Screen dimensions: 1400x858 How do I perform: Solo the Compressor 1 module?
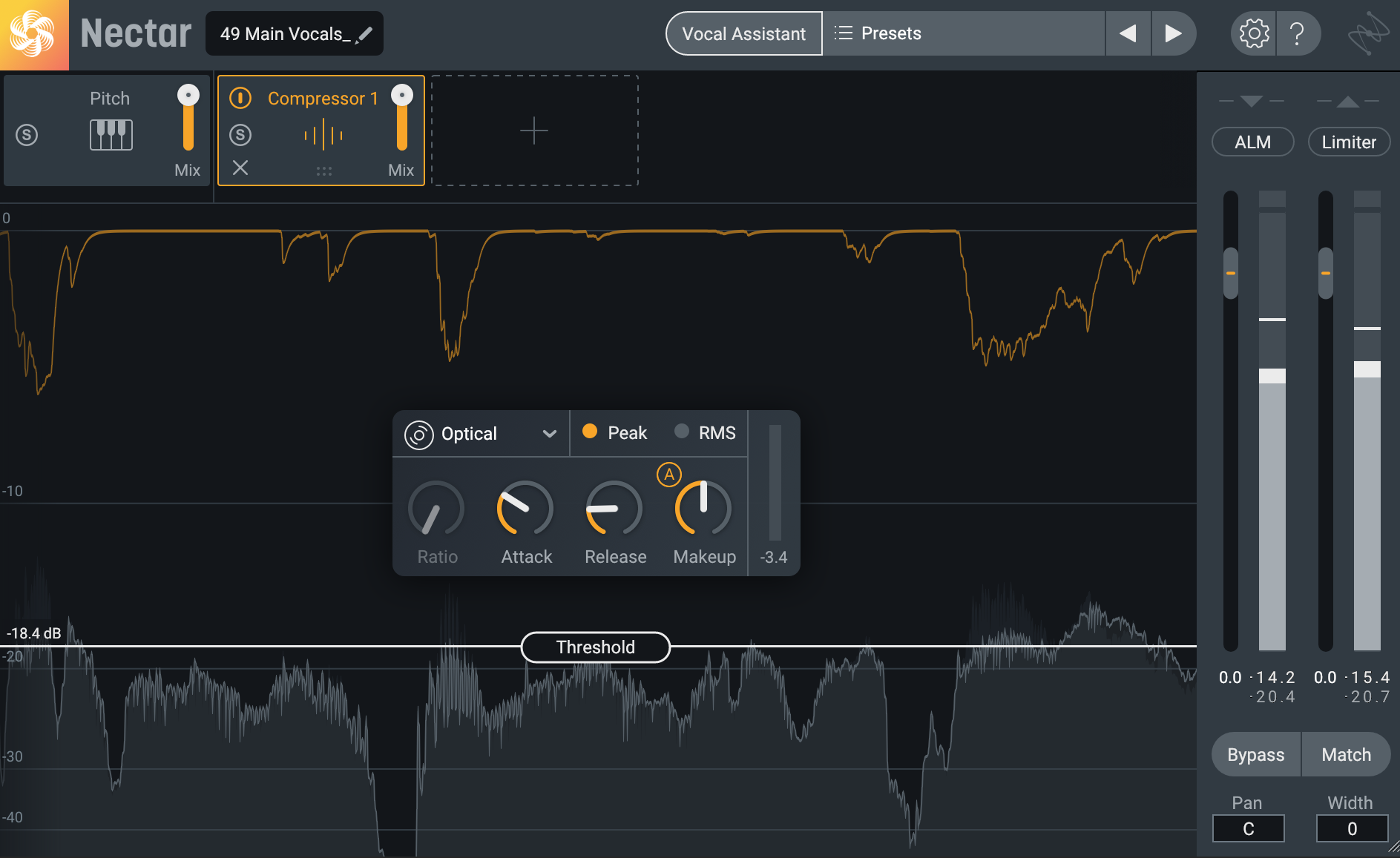pos(240,135)
